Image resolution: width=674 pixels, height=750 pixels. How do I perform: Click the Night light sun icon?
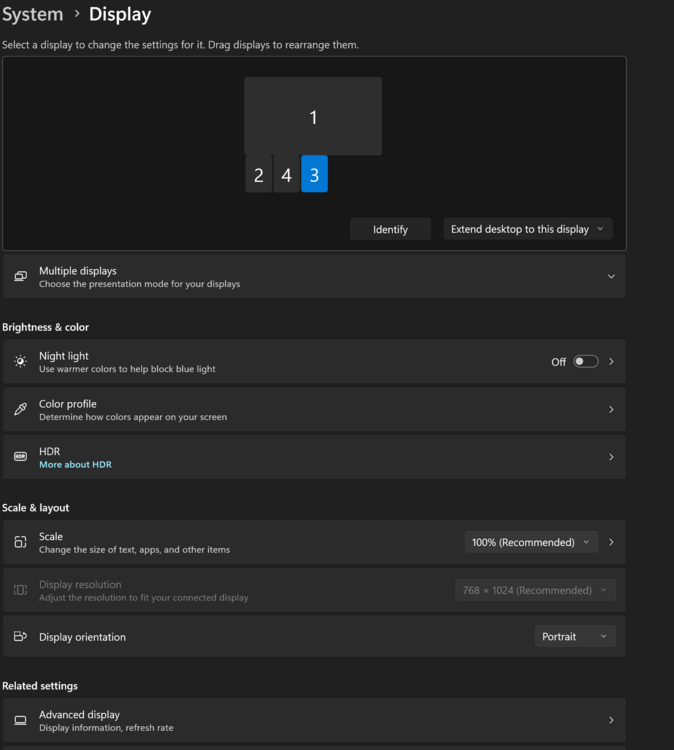click(x=20, y=362)
